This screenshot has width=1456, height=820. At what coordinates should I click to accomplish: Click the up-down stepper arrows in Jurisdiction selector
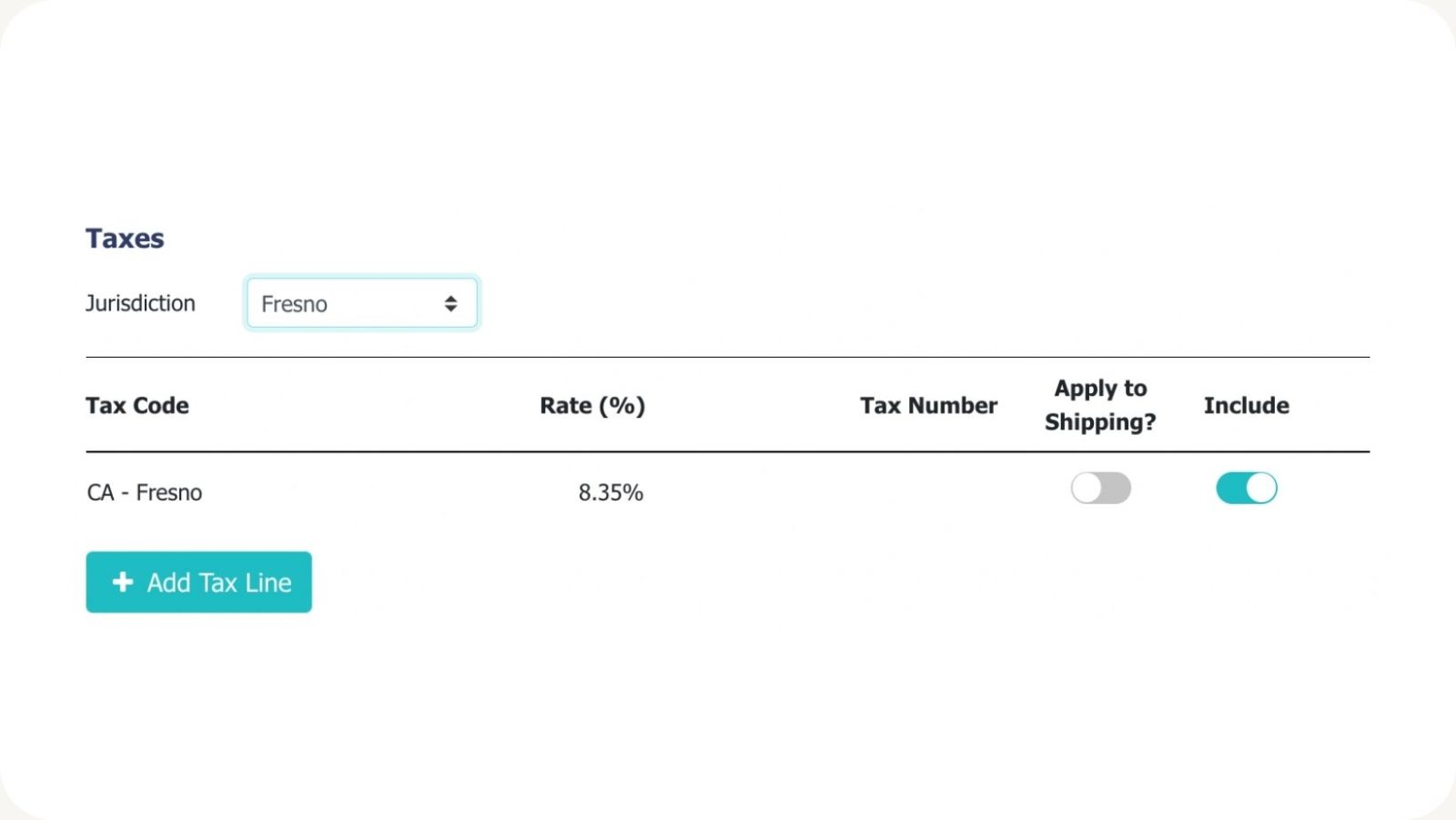pos(452,303)
